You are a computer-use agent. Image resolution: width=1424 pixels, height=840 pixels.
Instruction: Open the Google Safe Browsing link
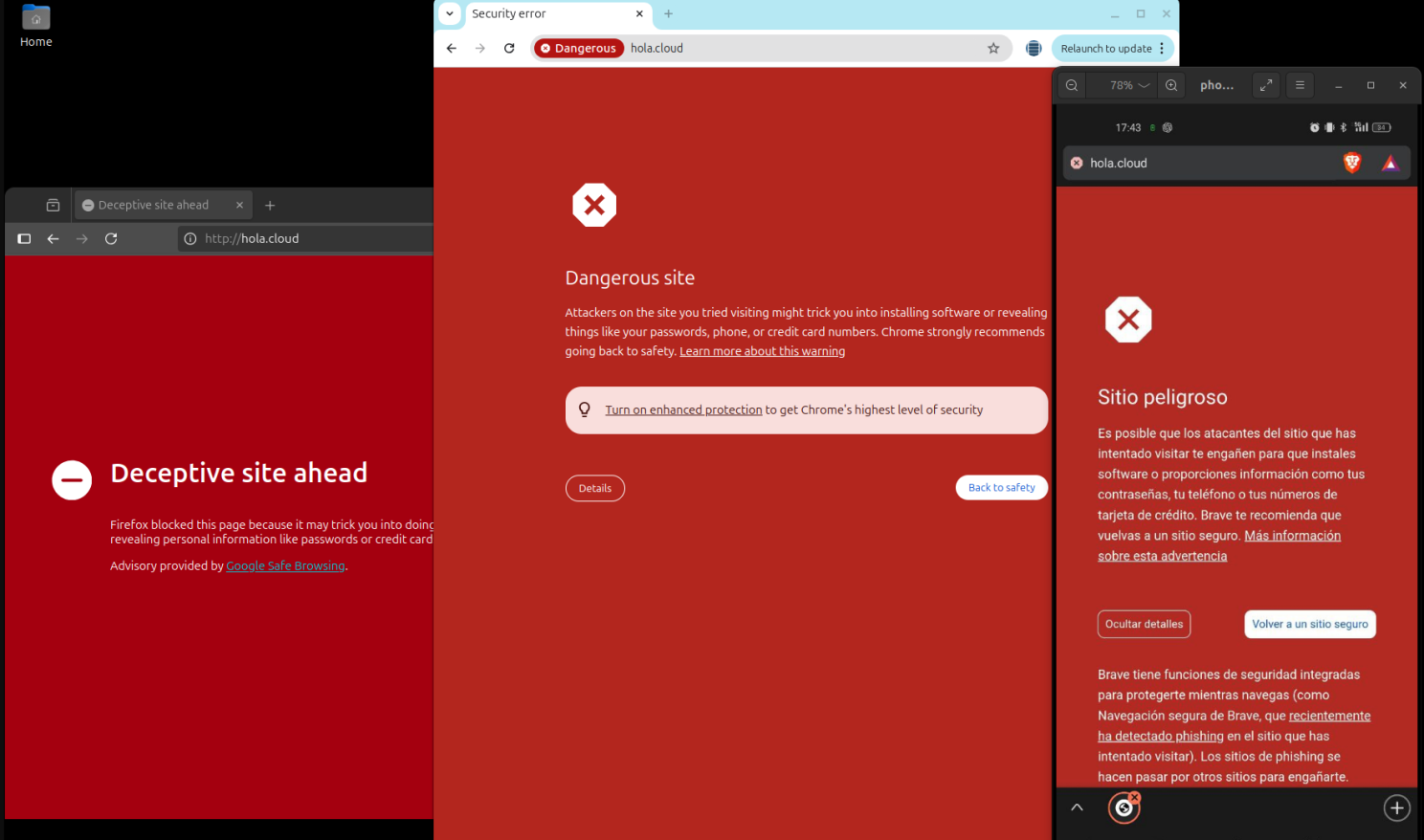pos(285,565)
